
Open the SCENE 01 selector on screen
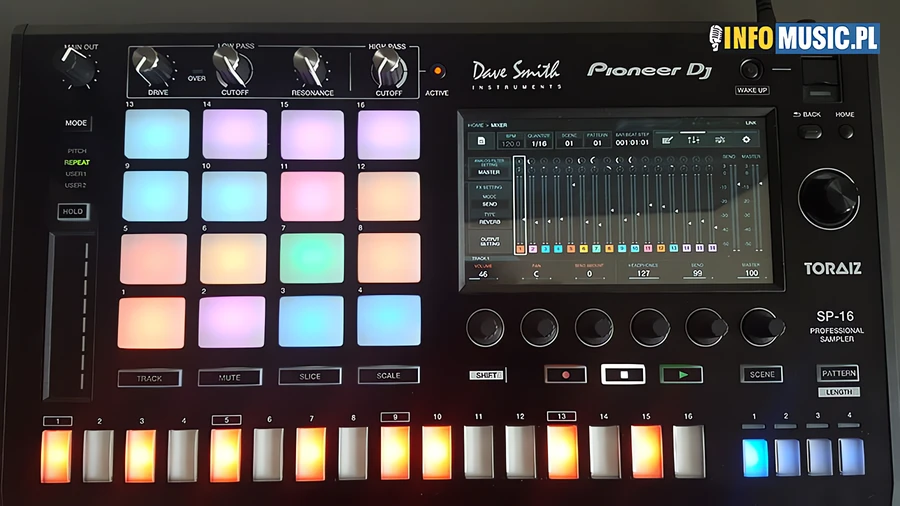(x=569, y=141)
